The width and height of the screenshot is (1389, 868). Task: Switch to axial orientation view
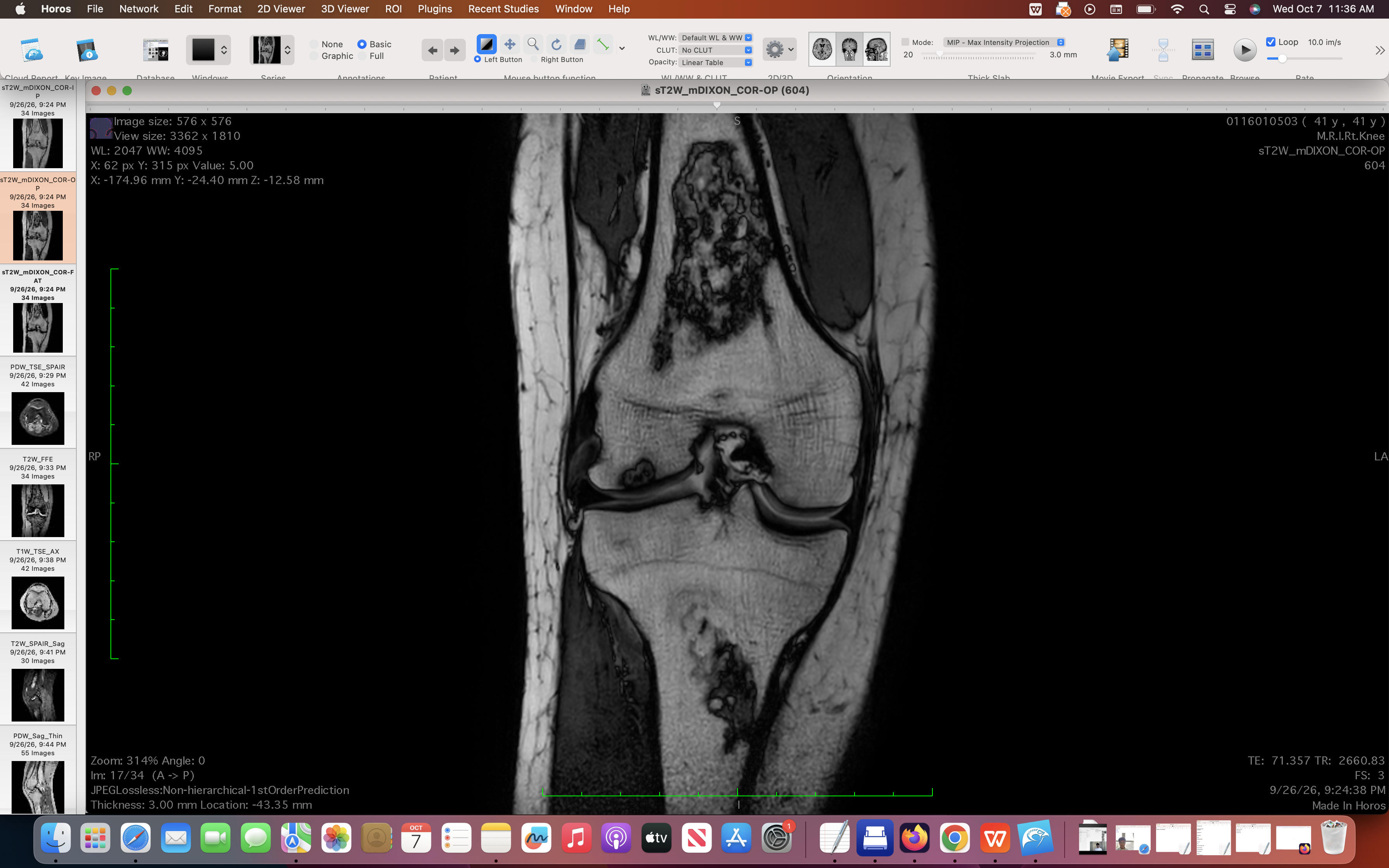click(x=822, y=49)
